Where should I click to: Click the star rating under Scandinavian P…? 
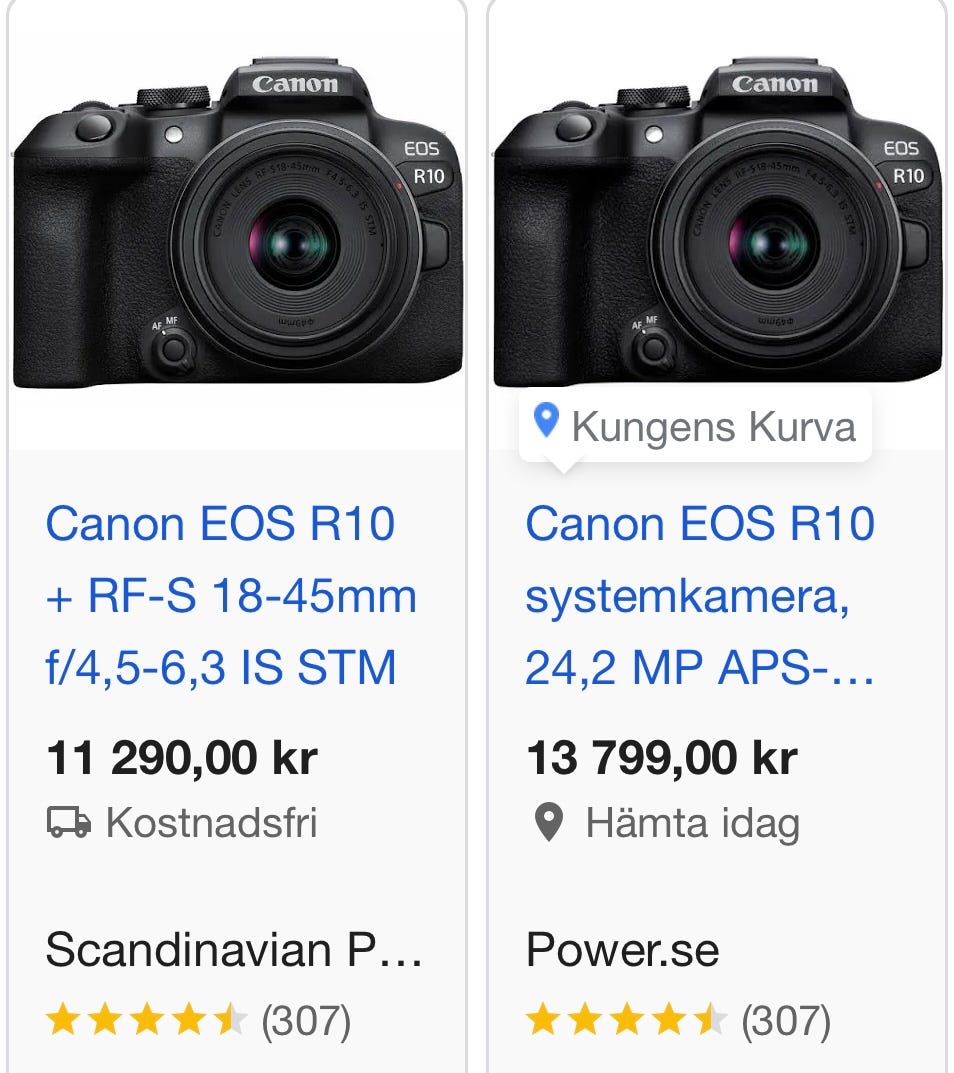[x=146, y=1020]
